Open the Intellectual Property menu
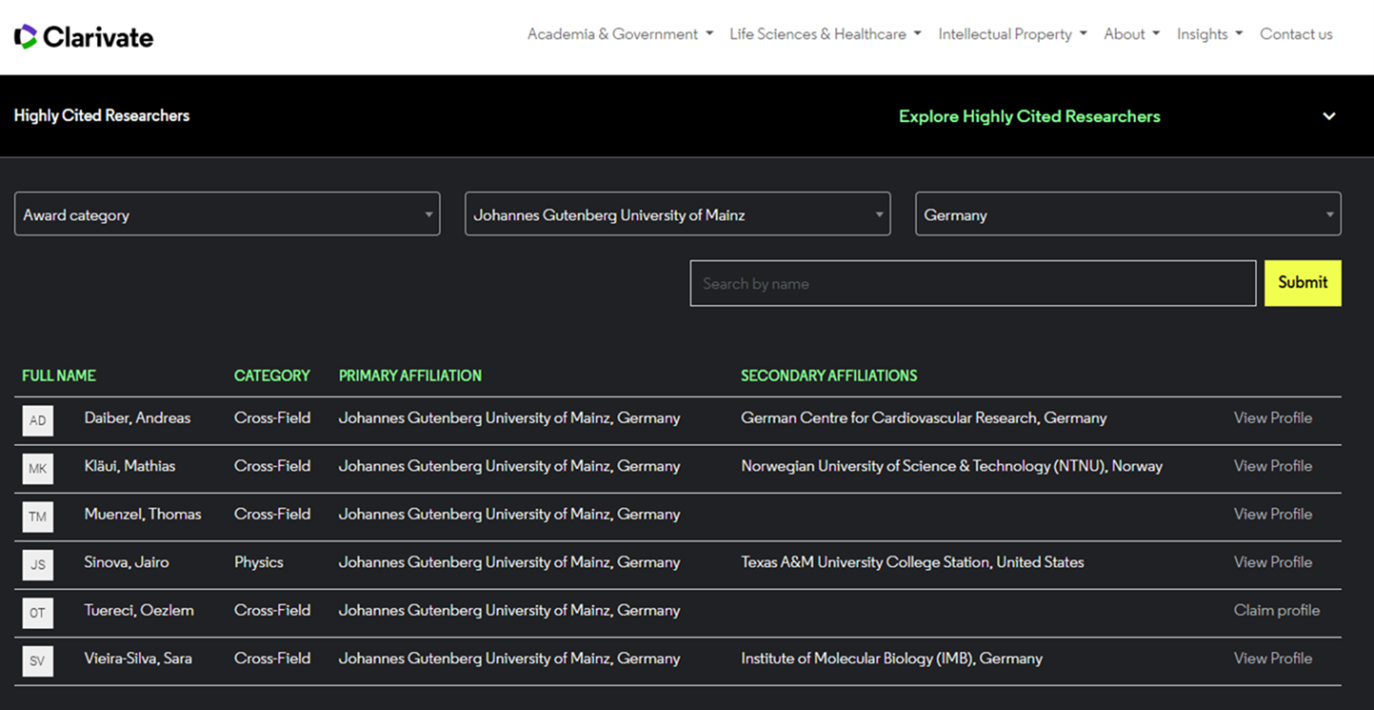Screen dimensions: 1374x710 1012,34
